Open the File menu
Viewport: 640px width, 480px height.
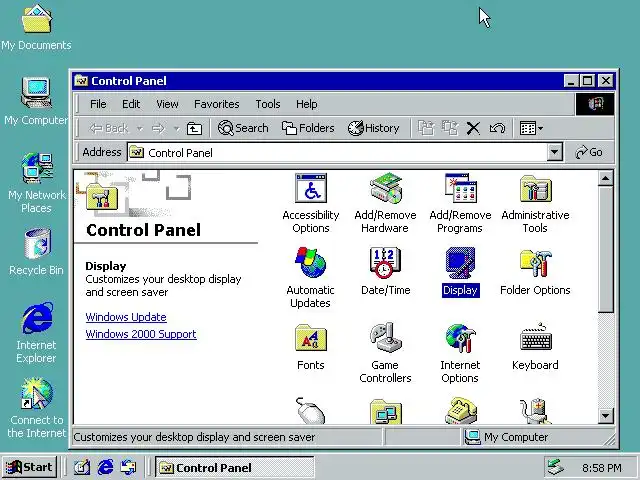coord(98,104)
